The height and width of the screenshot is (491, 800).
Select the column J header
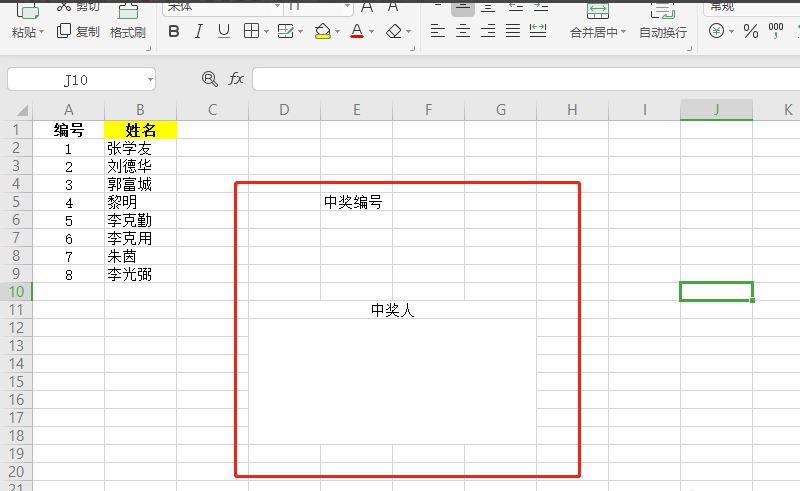716,109
